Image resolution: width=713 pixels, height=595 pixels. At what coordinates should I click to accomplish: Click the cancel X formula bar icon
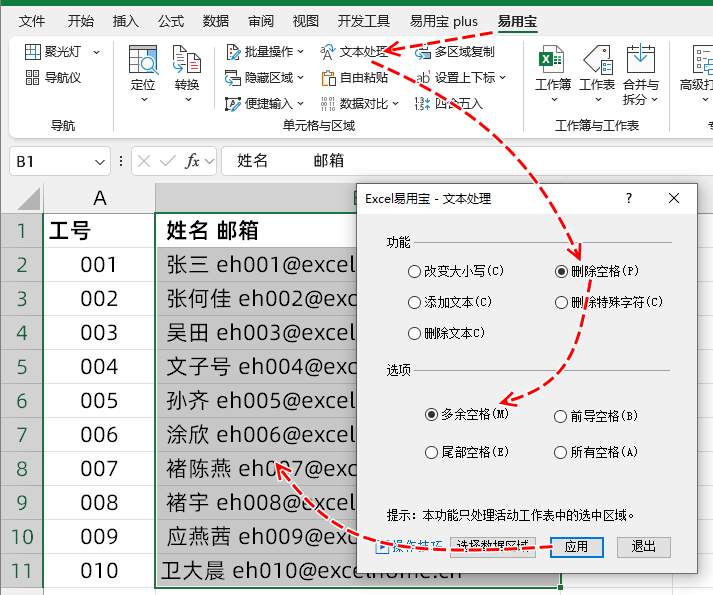click(x=144, y=161)
